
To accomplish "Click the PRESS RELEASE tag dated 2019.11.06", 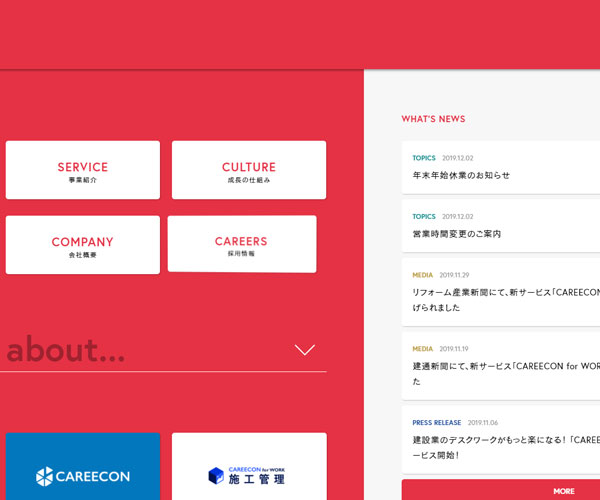I will tap(436, 423).
